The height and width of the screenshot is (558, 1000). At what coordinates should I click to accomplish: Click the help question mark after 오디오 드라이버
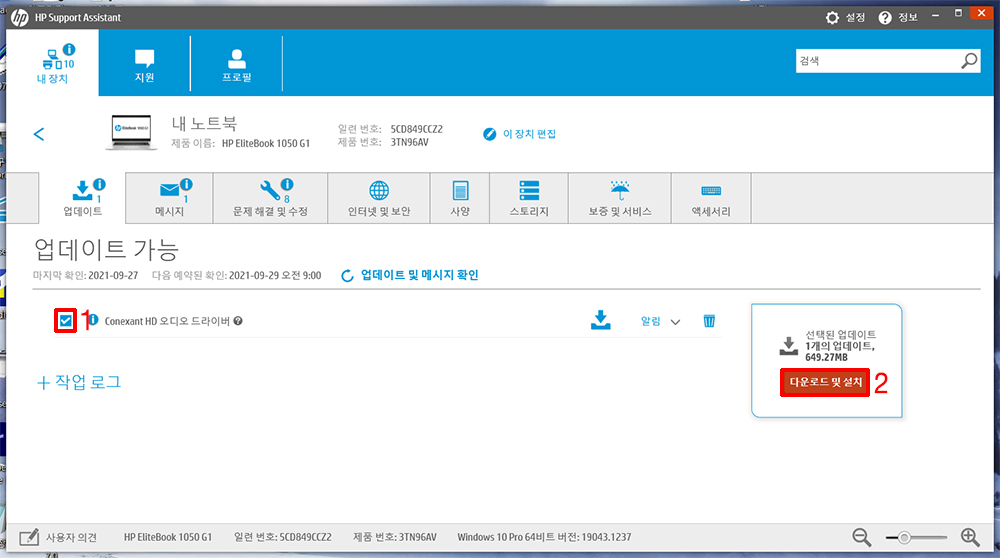(238, 321)
